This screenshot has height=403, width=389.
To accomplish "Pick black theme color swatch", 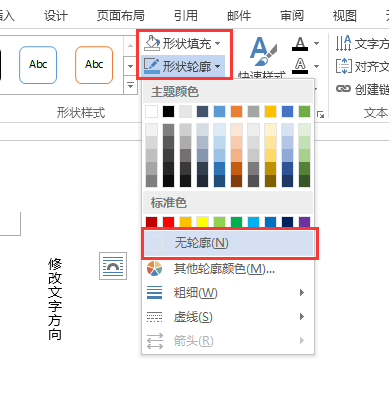I will [x=169, y=112].
